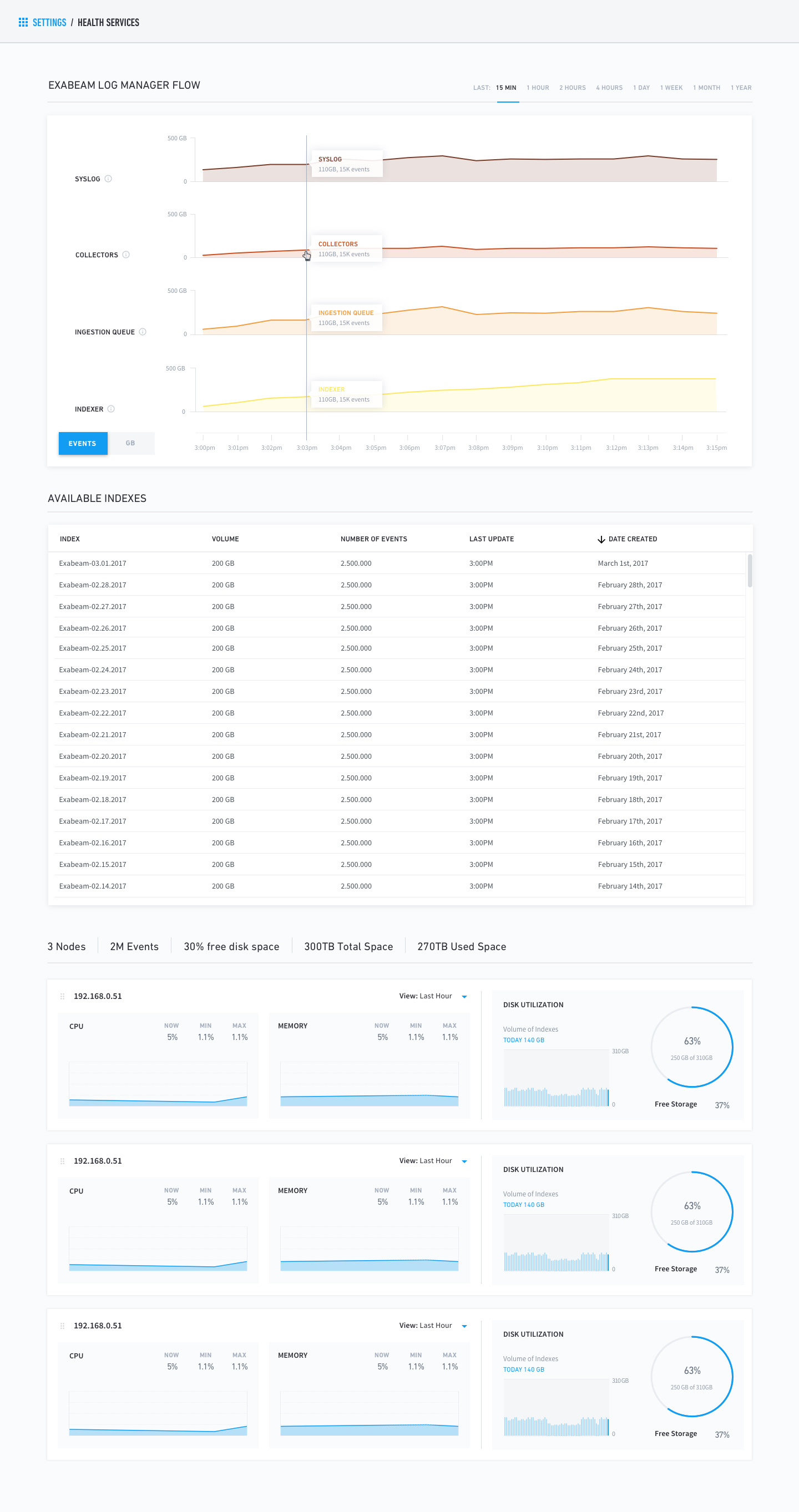This screenshot has height=1512, width=799.
Task: Select the Exabeam-02.28.2017 index row
Action: click(x=400, y=585)
